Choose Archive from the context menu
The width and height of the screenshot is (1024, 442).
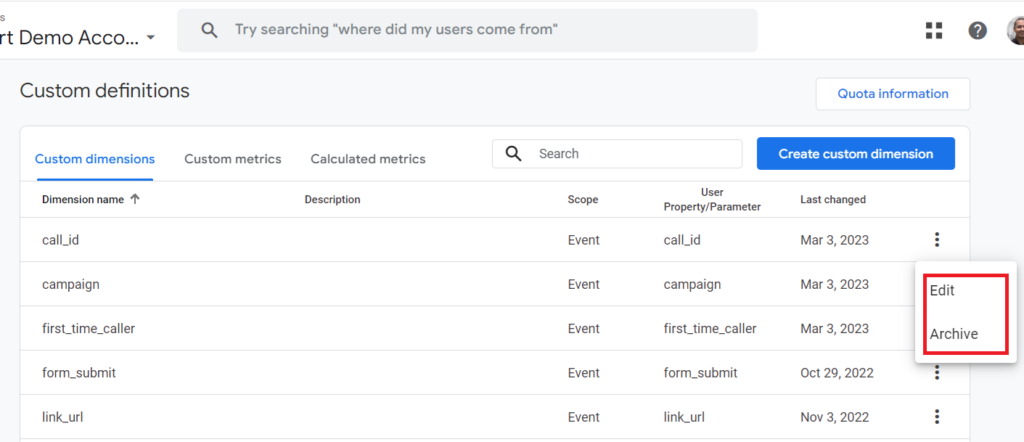click(953, 334)
